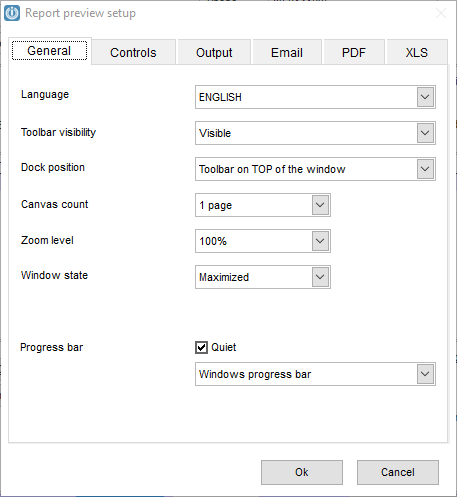Click the Progress bar label
Screen dimensions: 457x497
51,347
